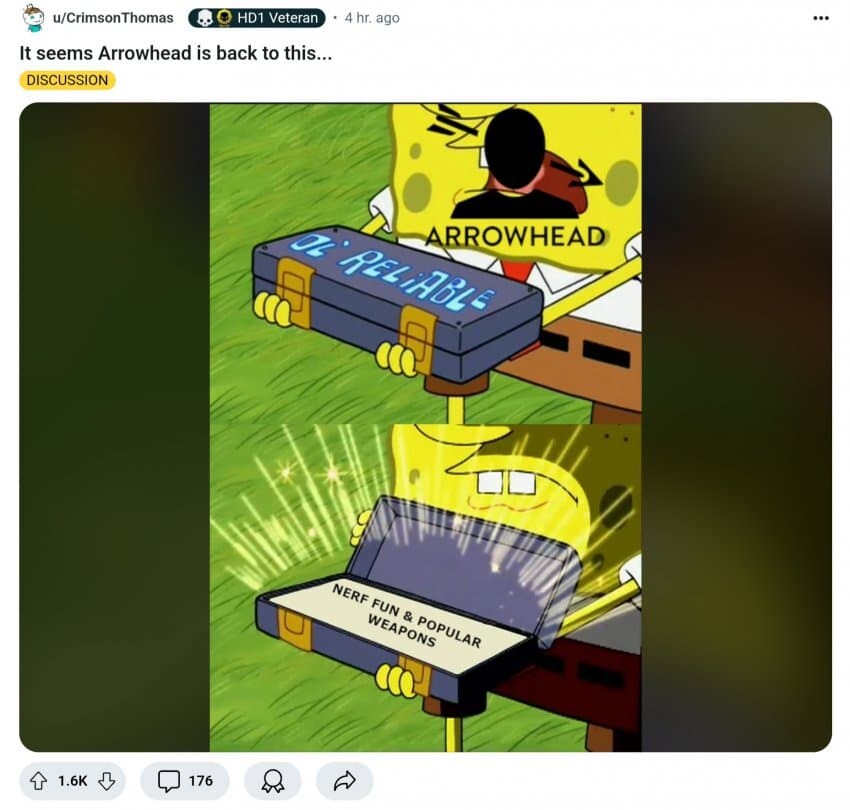
Task: Click the blurred left image background
Action: 114,427
